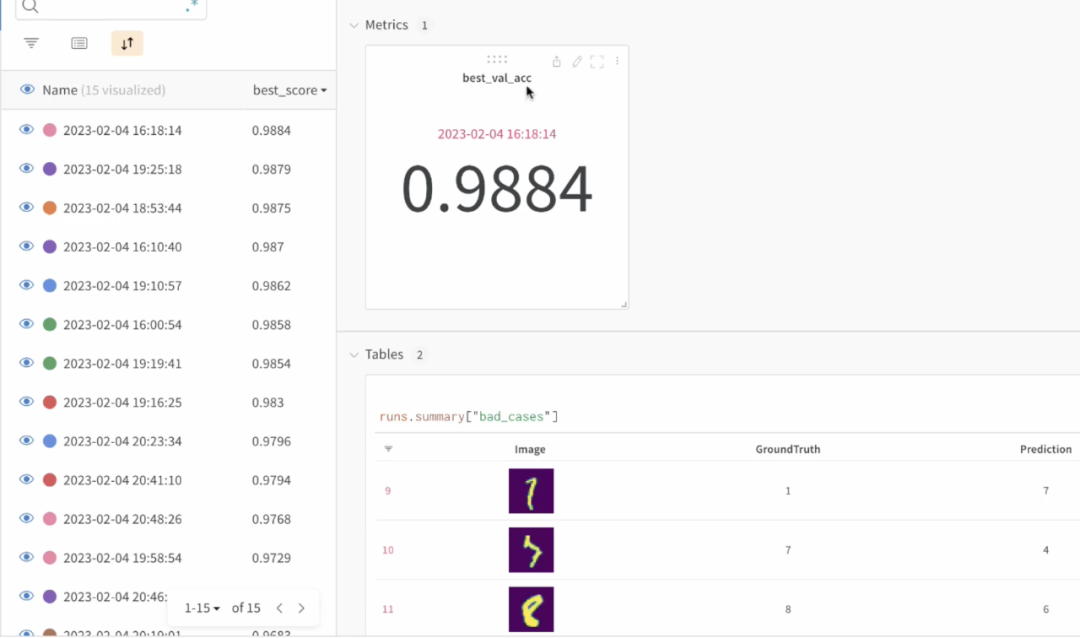This screenshot has width=1080, height=638.
Task: Open the filter runs icon
Action: [x=31, y=43]
